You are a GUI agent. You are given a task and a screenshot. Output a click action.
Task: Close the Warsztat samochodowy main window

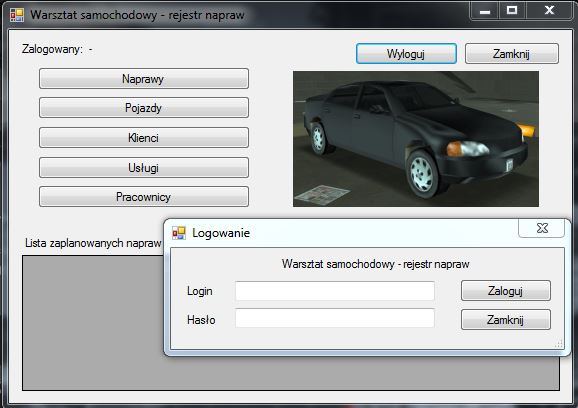549,11
